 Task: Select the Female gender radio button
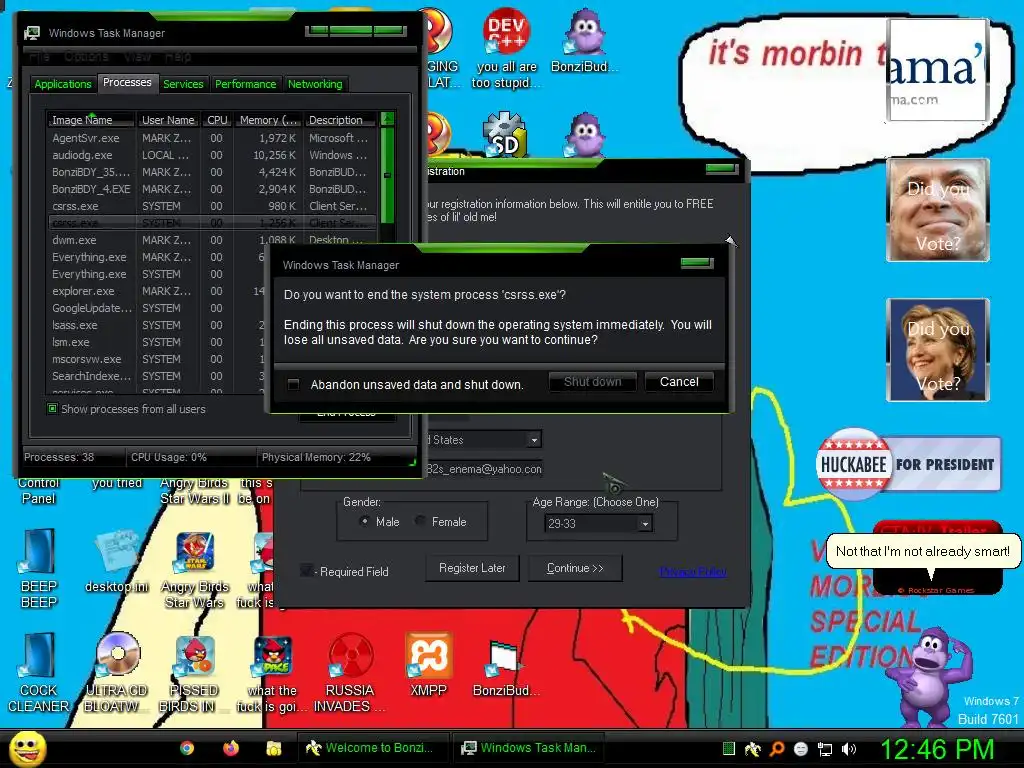(x=420, y=521)
